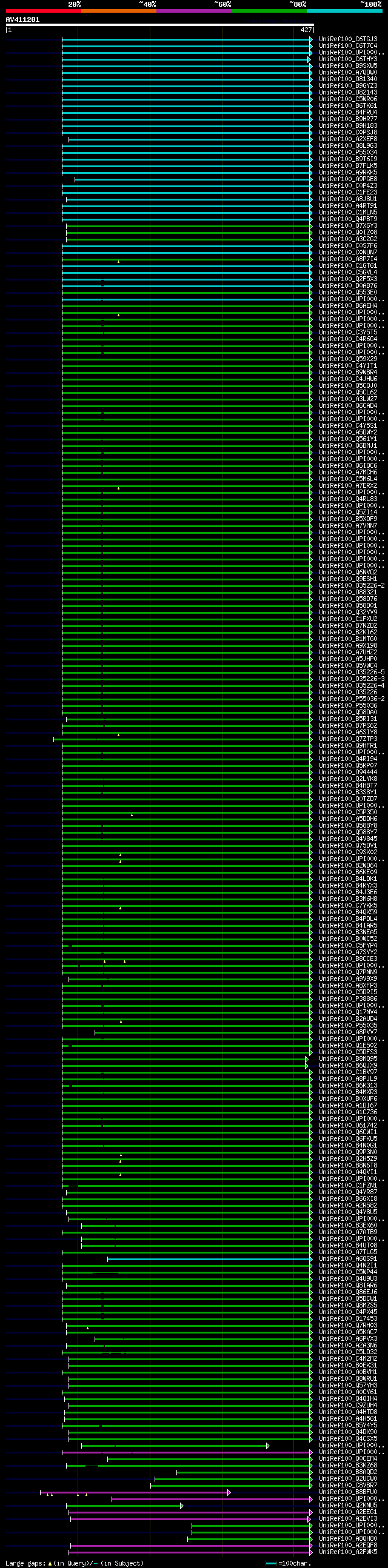
Task: Click hit UniRef100_A2FWK5
Action: tap(348, 1552)
